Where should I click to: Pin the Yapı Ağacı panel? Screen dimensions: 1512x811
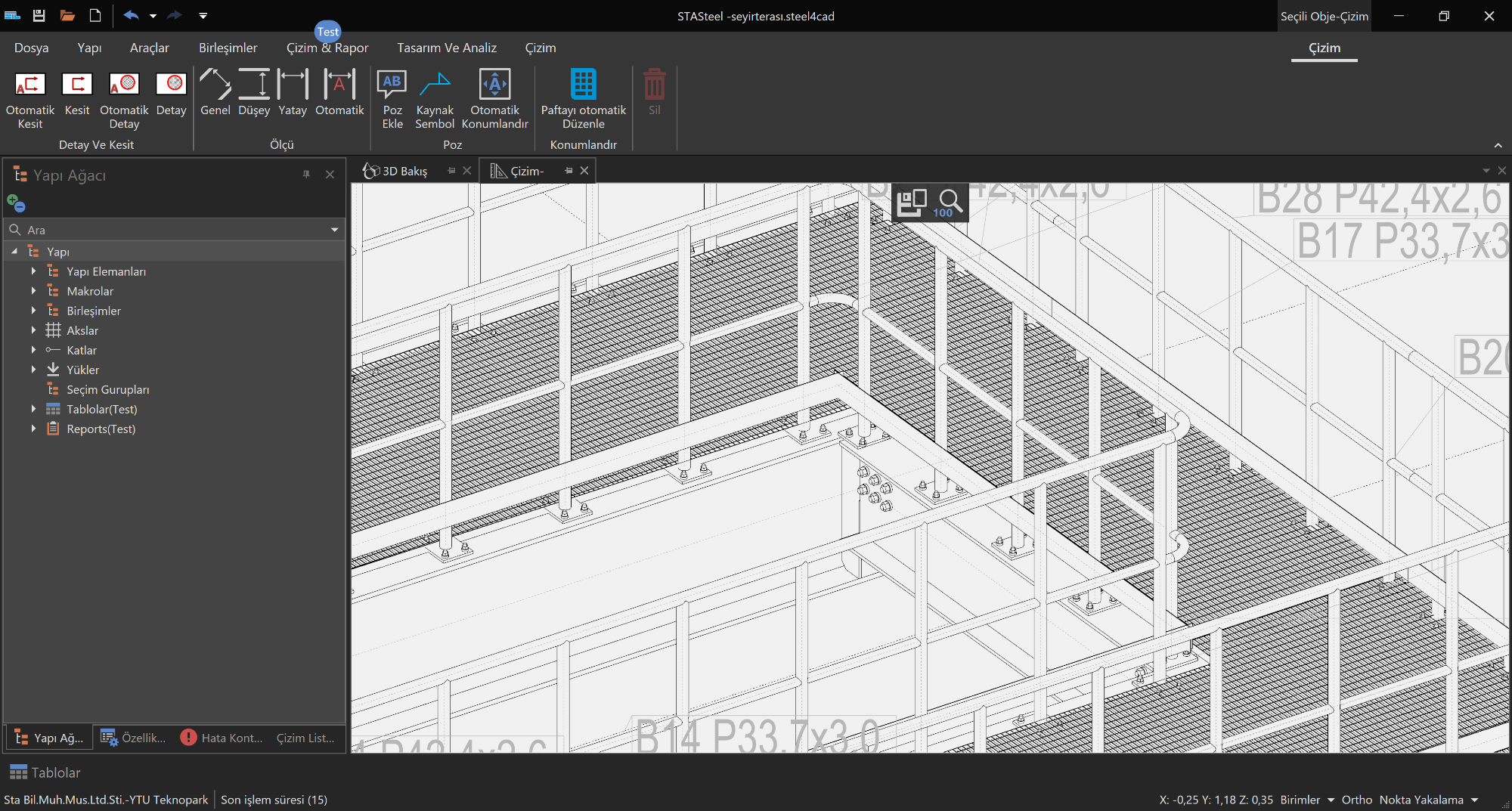click(x=306, y=175)
